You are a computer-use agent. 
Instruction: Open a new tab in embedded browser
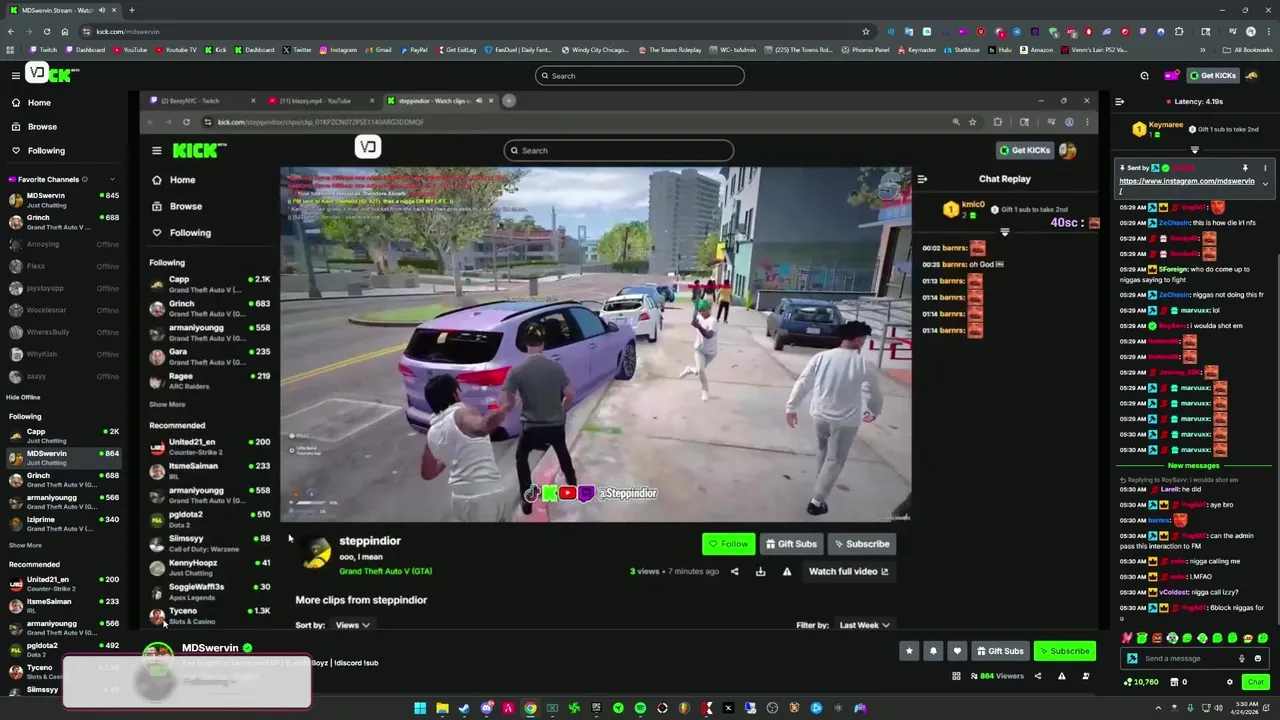pos(509,101)
